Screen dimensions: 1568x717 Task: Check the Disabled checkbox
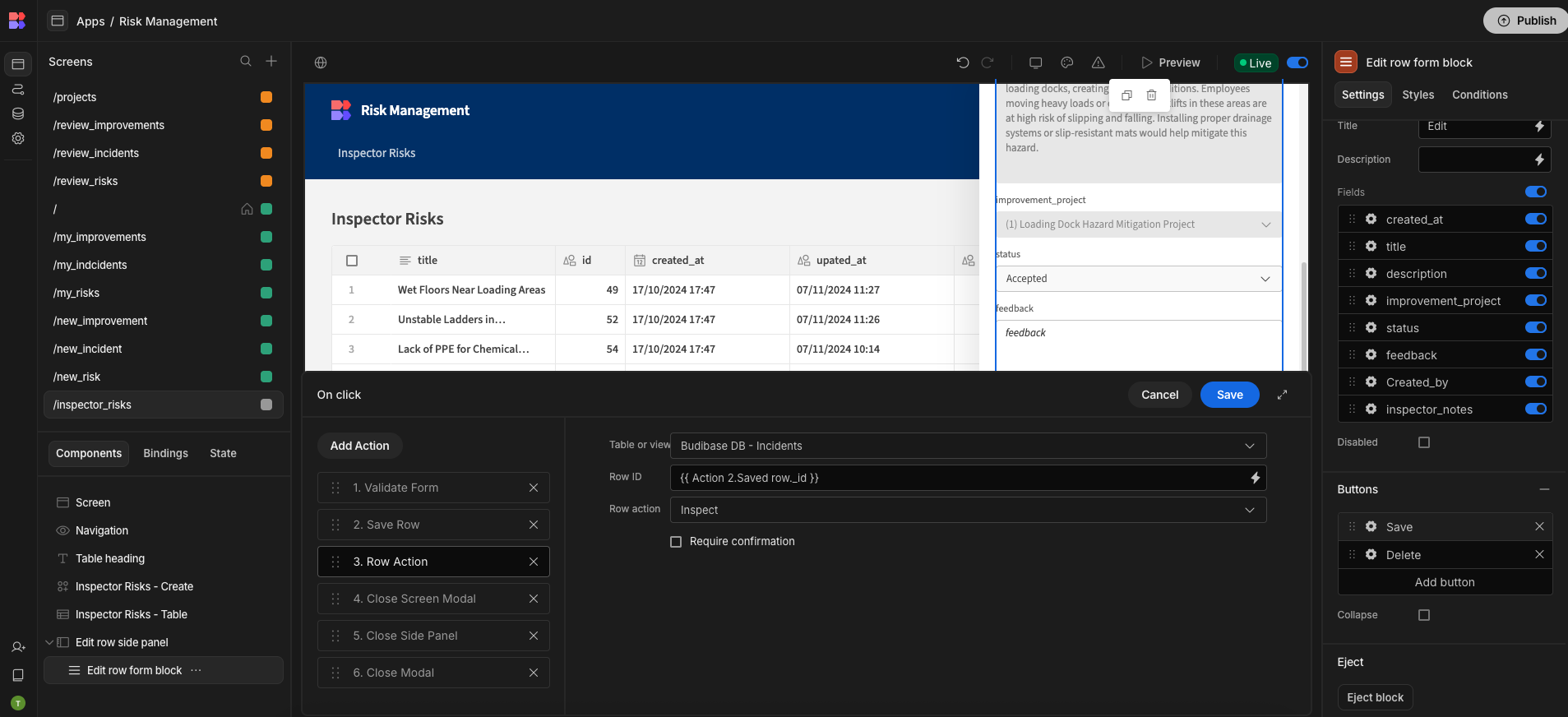click(1424, 442)
